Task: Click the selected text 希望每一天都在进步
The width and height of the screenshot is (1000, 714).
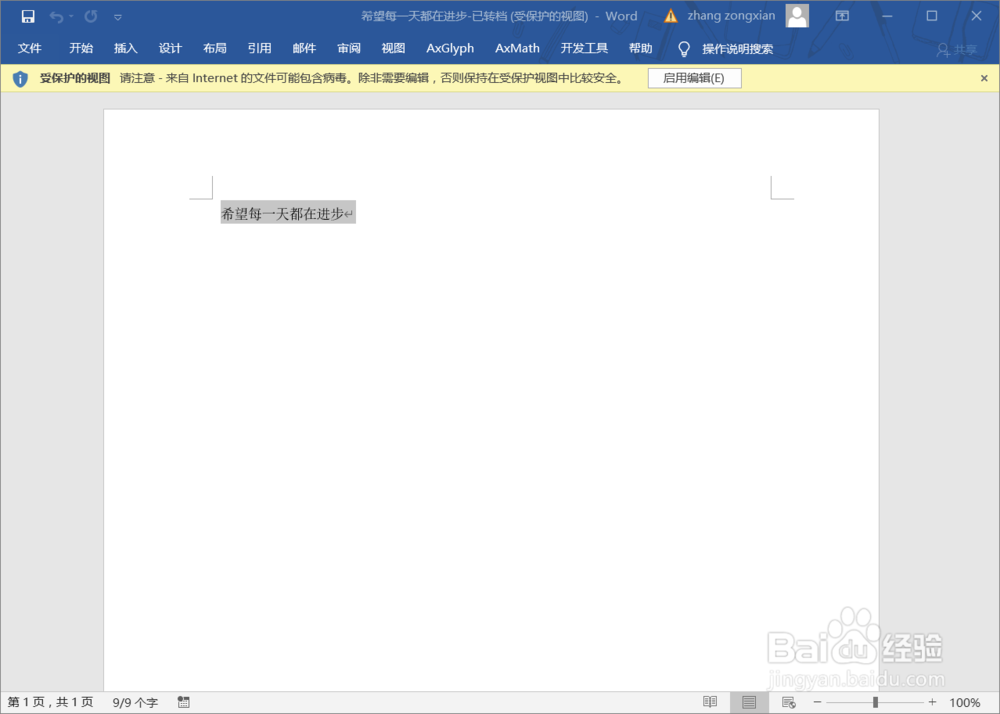Action: (282, 214)
